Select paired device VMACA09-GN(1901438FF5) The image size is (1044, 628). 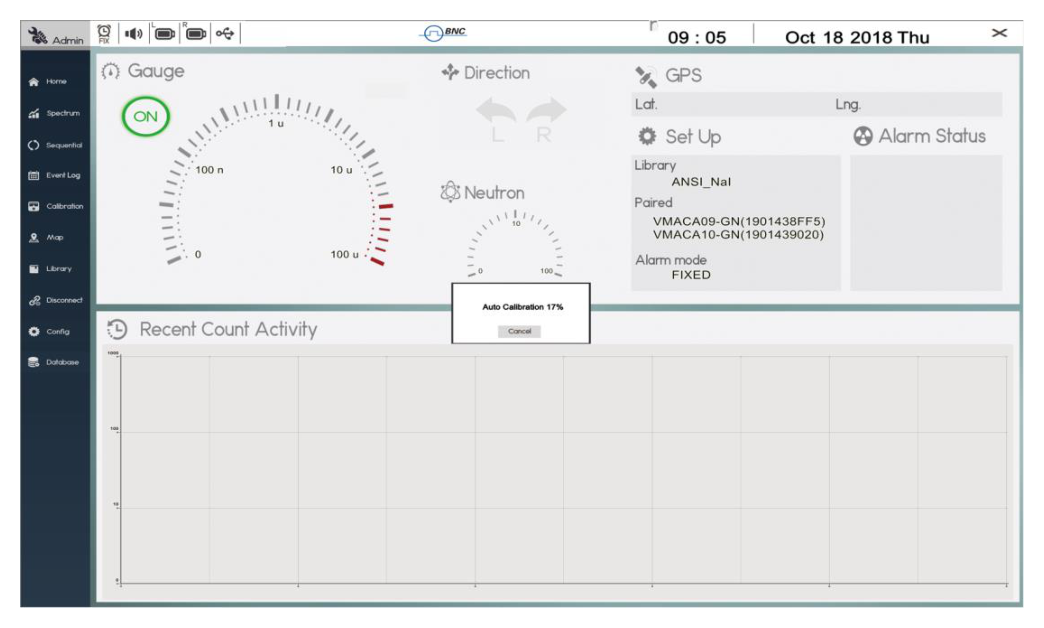[x=739, y=221]
